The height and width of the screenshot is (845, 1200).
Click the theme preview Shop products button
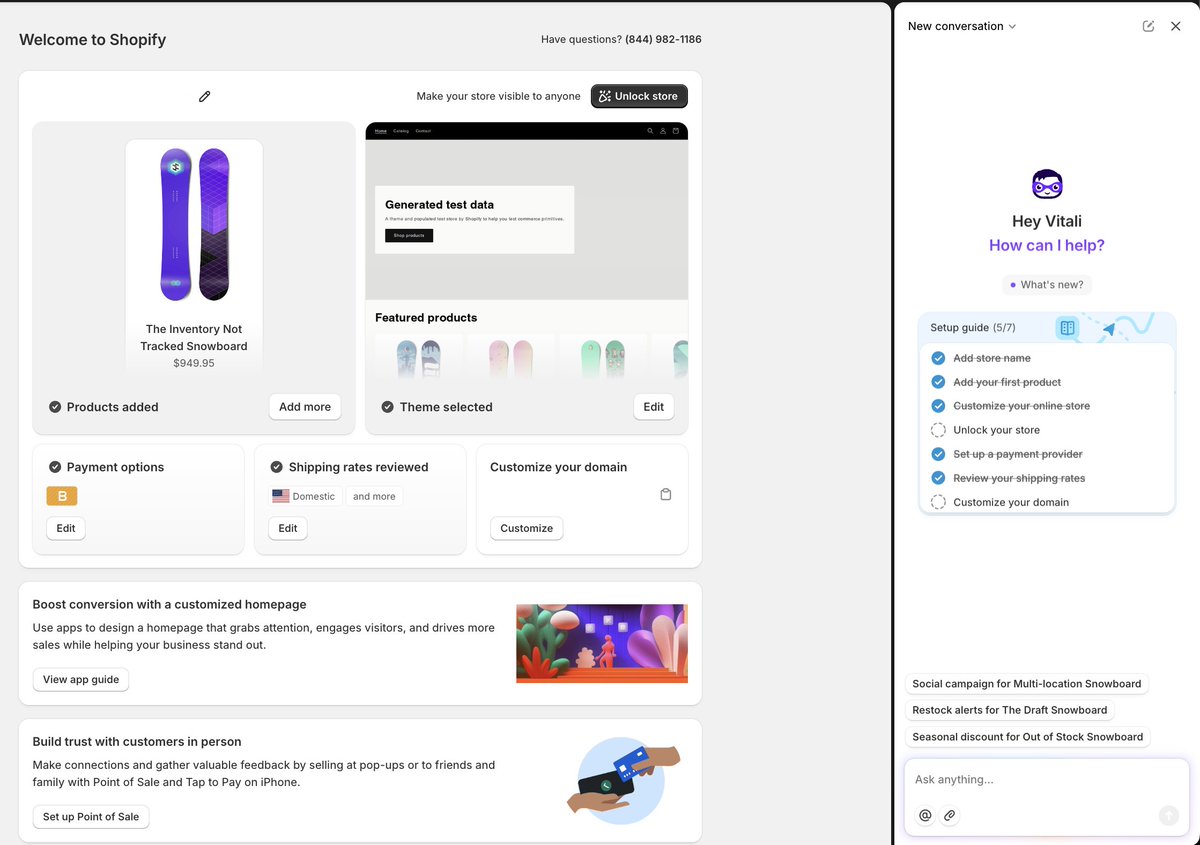[x=409, y=235]
